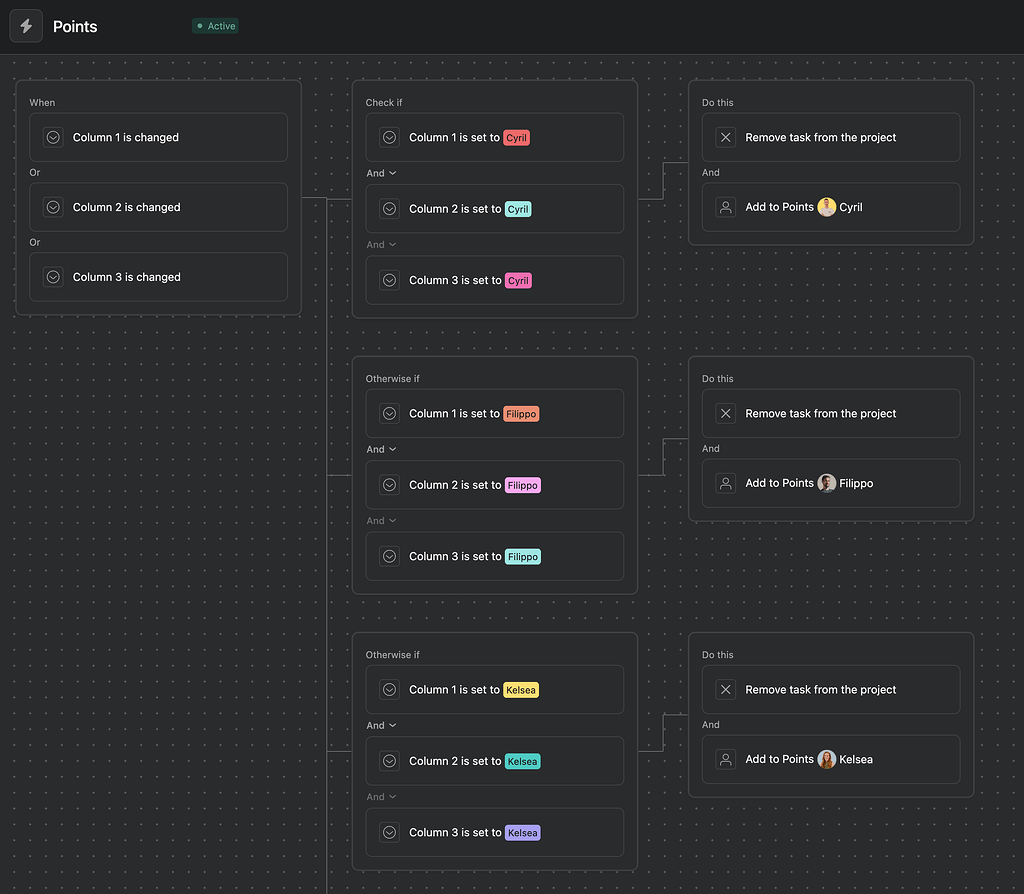
Task: Click the pink Cyril chip on Column 3 condition
Action: tap(518, 280)
